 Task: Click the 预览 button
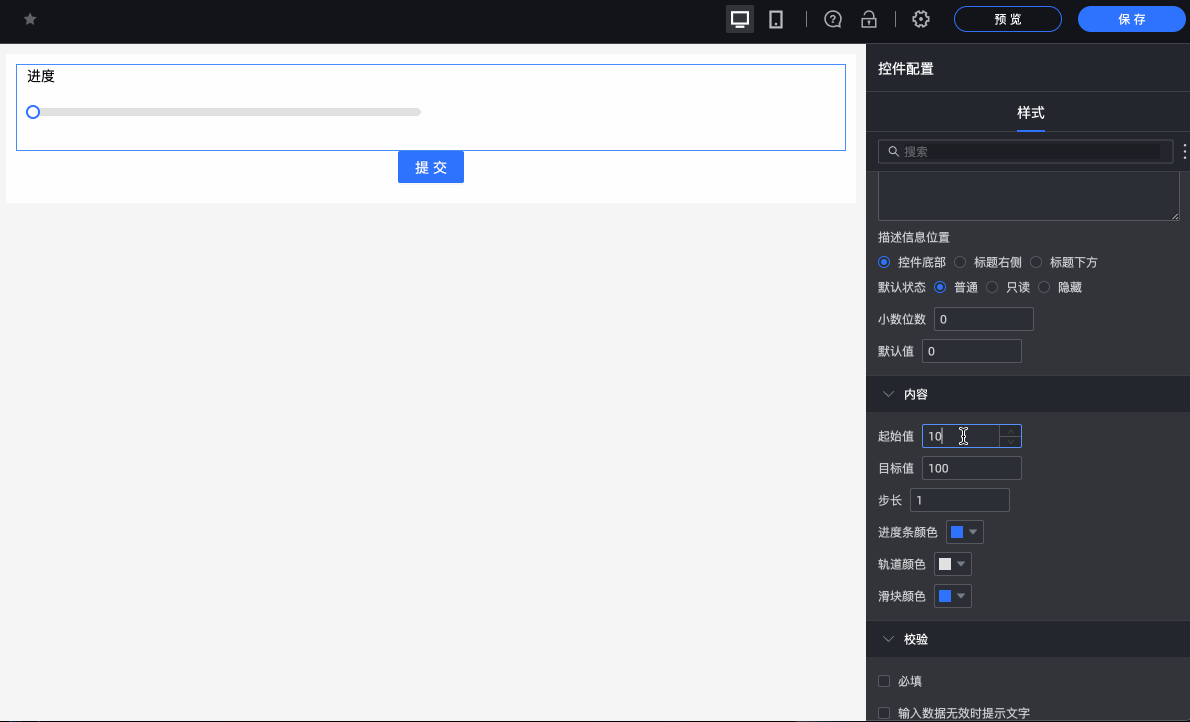coord(1007,18)
